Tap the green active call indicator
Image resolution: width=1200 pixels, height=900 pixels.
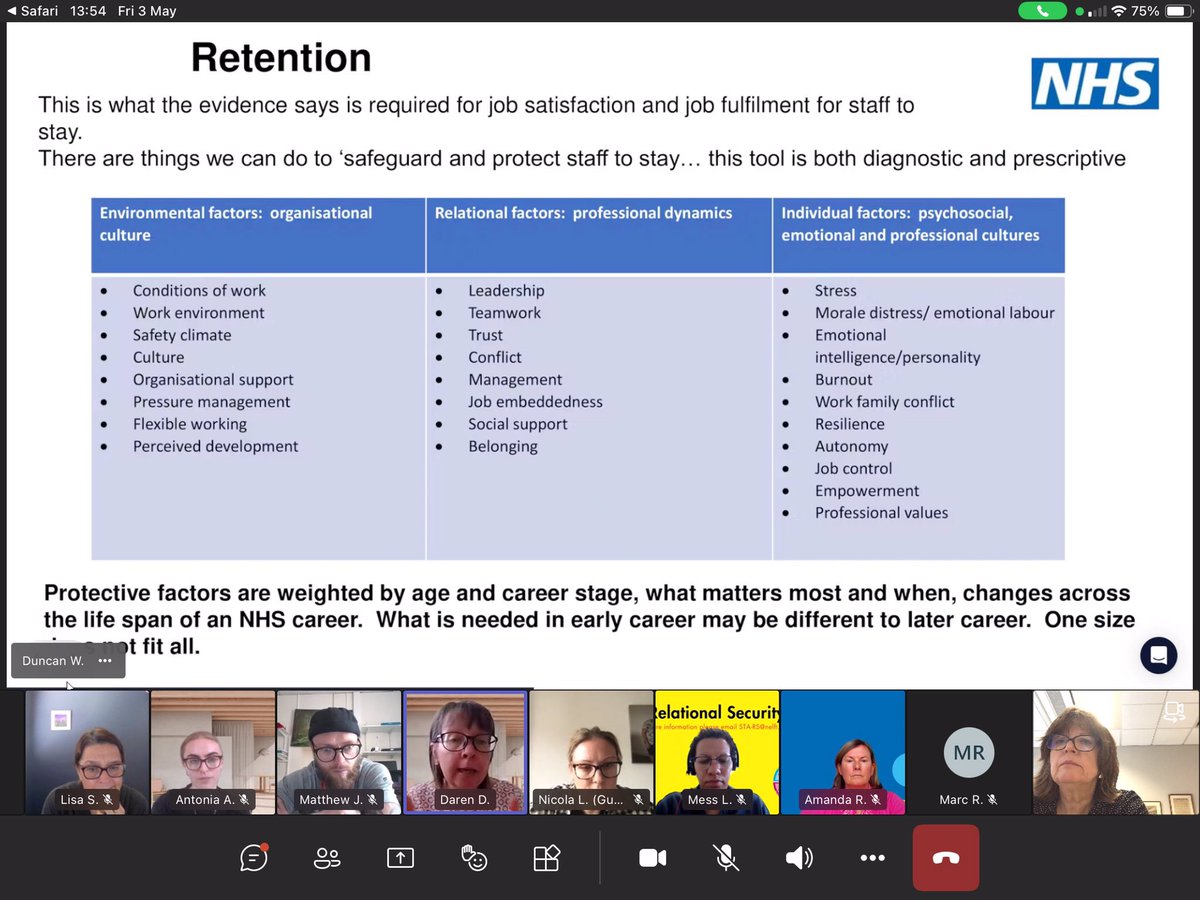tap(1043, 11)
